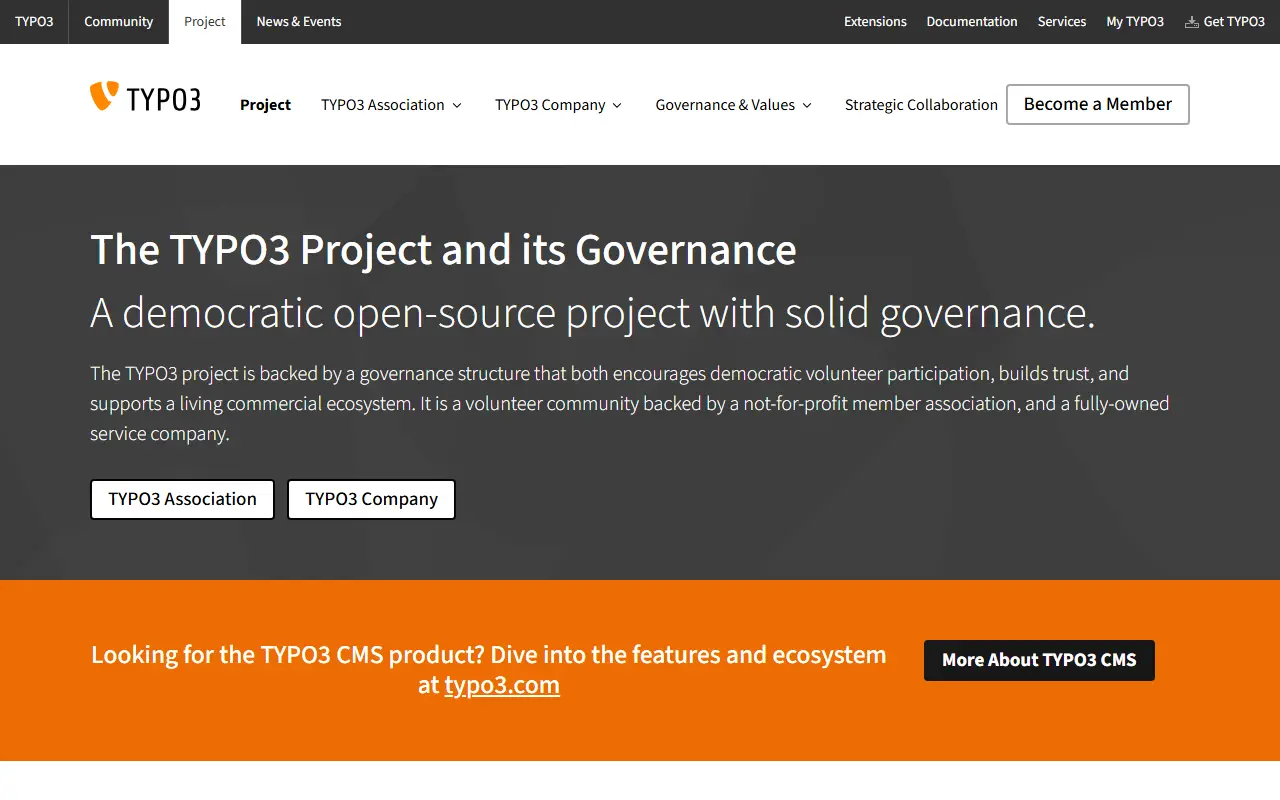Select the Project tab in top bar
1280x800 pixels.
point(205,22)
